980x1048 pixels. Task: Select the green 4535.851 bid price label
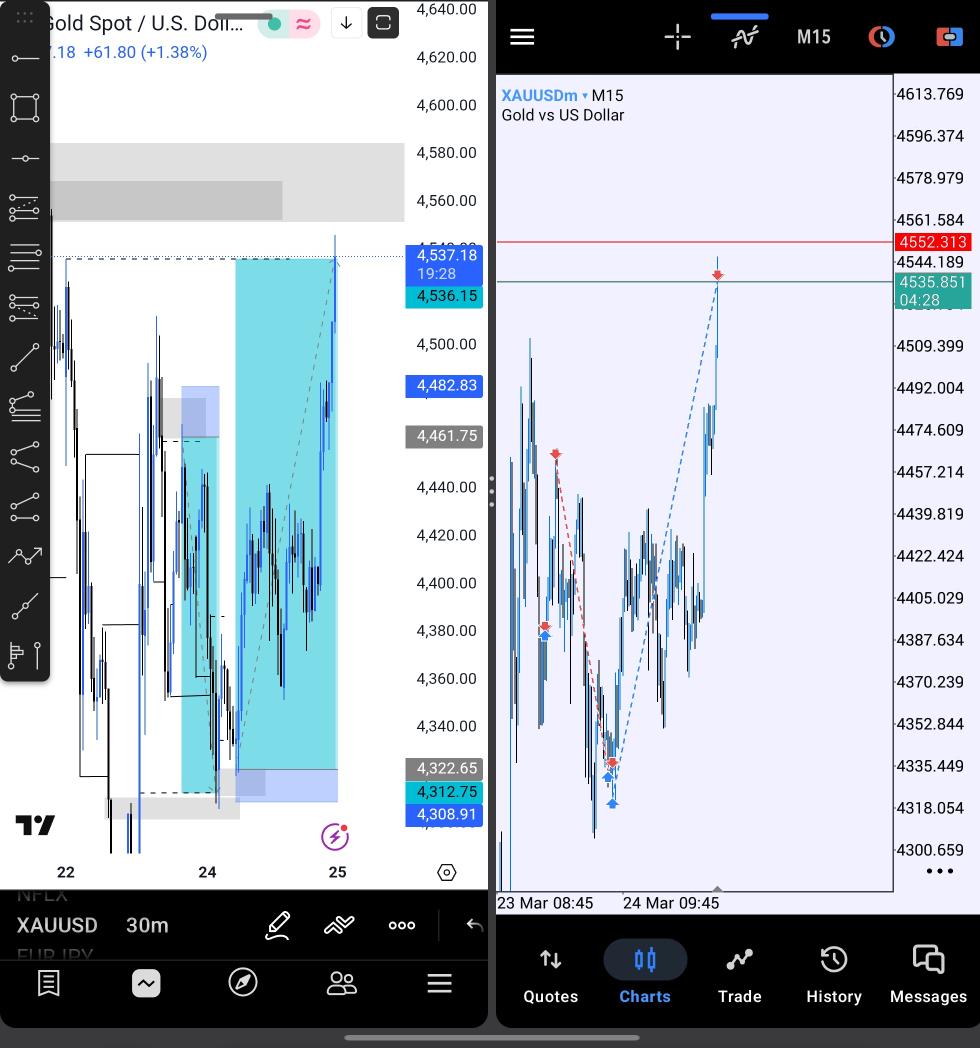click(x=933, y=291)
